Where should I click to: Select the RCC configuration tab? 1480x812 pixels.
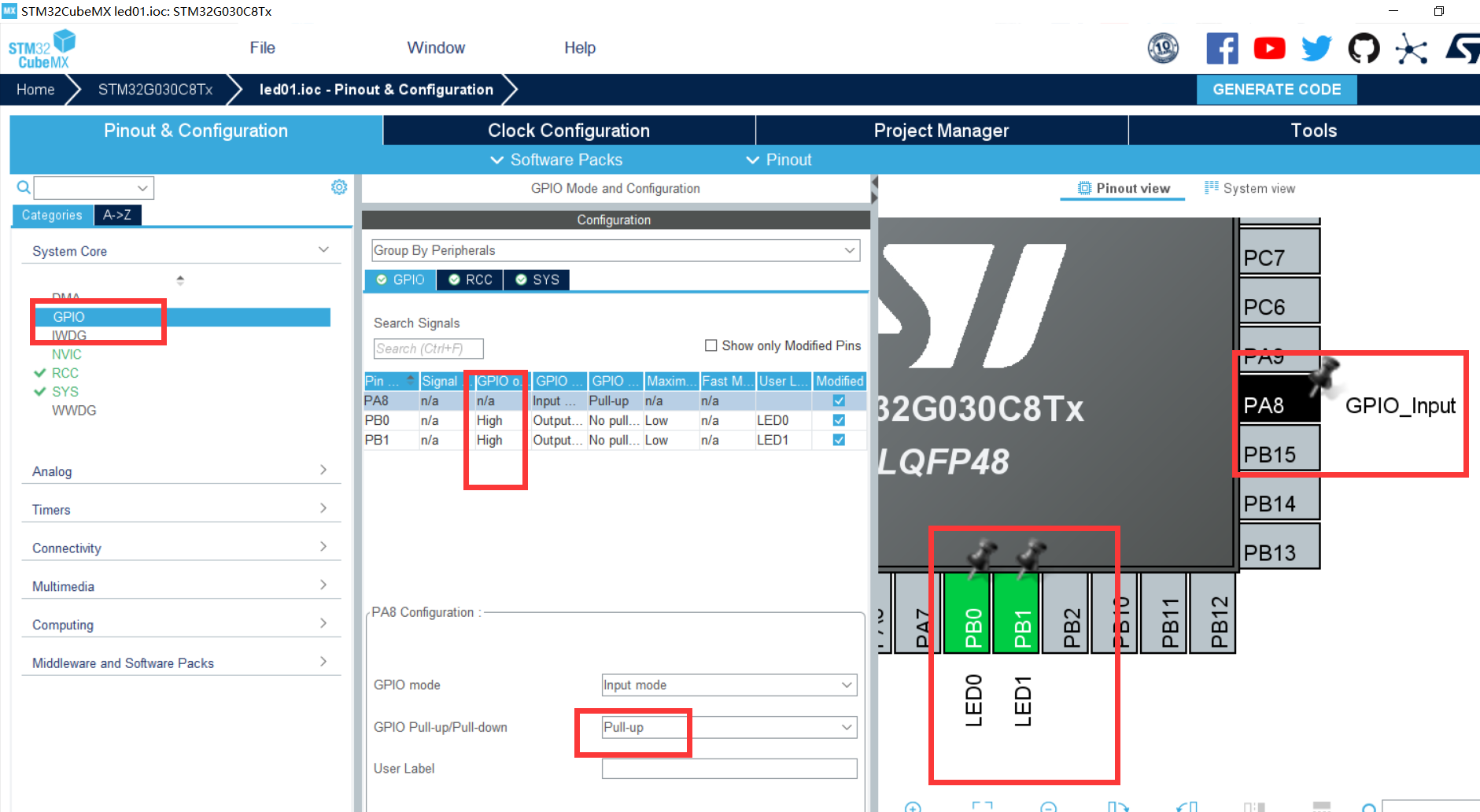[471, 280]
